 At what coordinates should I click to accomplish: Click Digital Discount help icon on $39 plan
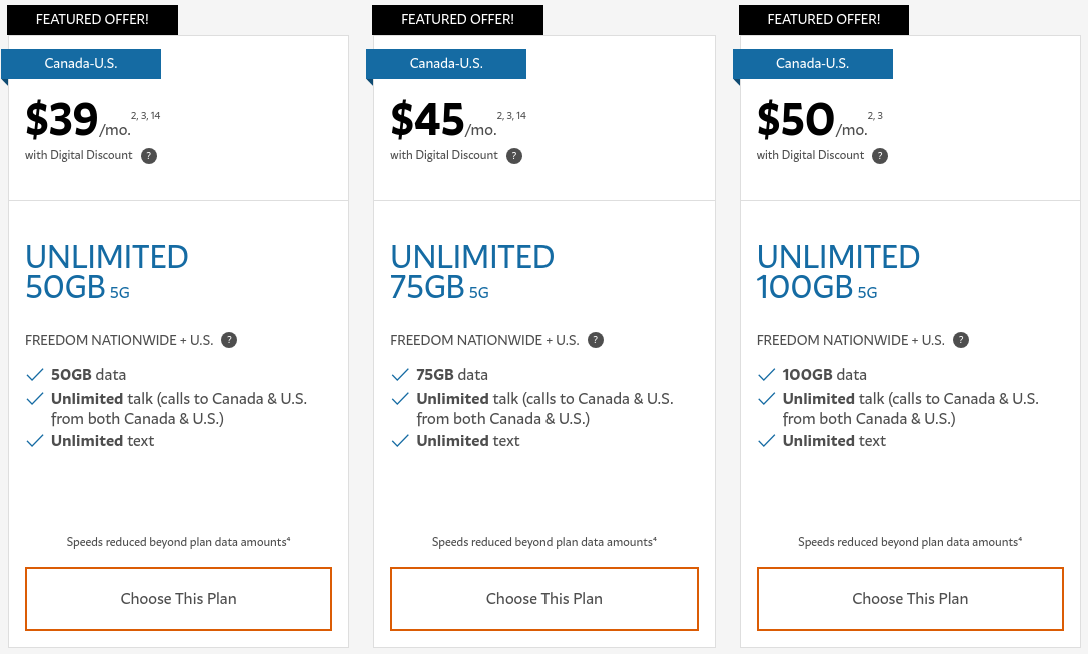[x=149, y=155]
